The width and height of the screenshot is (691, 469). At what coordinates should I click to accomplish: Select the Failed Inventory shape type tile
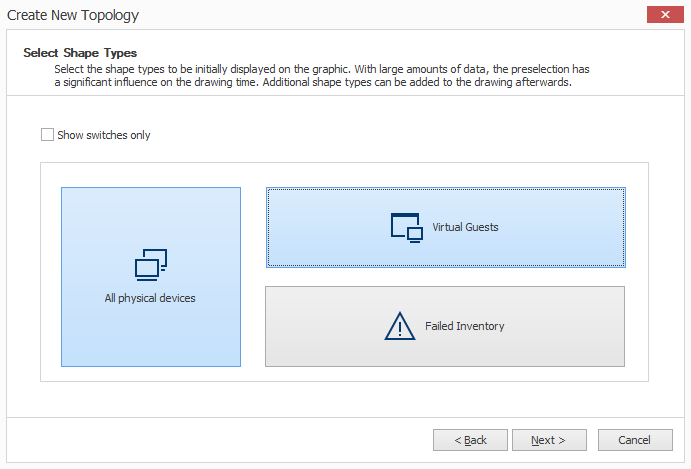coord(445,326)
